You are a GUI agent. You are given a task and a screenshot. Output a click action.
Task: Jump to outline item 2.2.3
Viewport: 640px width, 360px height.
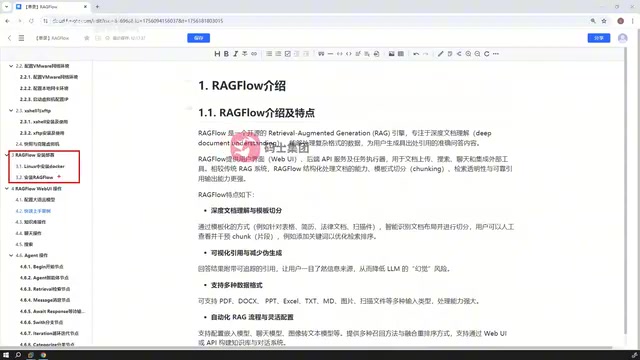click(x=44, y=99)
